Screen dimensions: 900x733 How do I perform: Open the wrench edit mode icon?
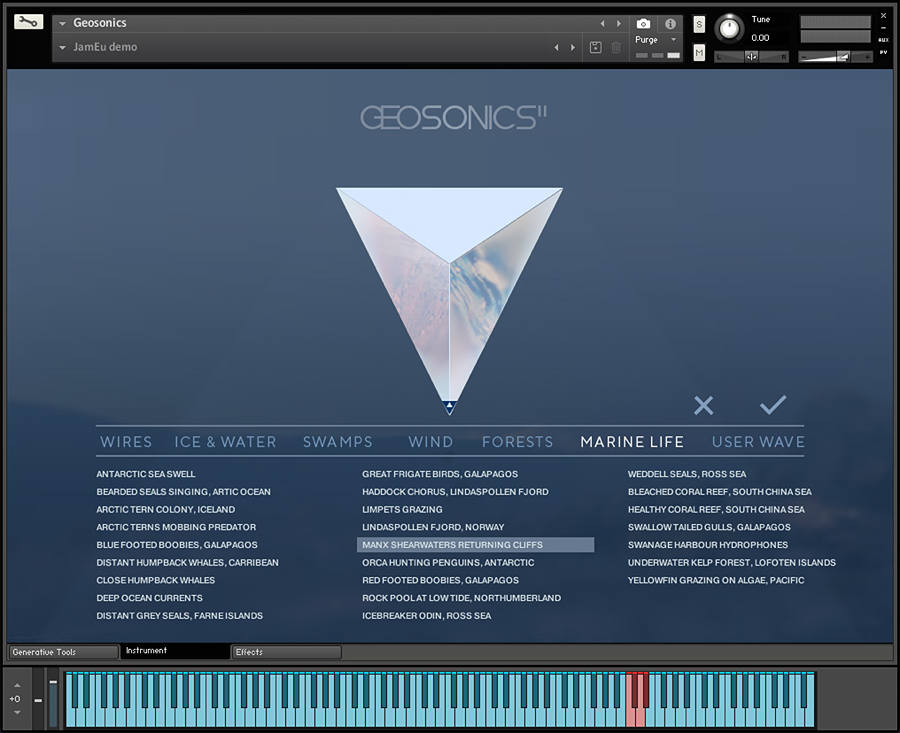tap(29, 22)
